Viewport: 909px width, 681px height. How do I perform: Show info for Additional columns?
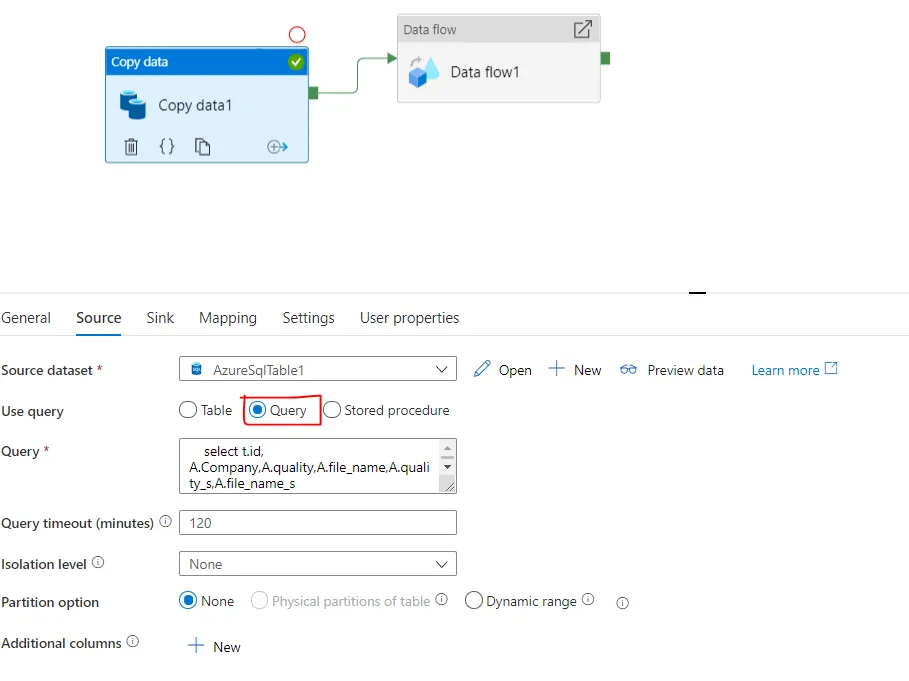(133, 641)
